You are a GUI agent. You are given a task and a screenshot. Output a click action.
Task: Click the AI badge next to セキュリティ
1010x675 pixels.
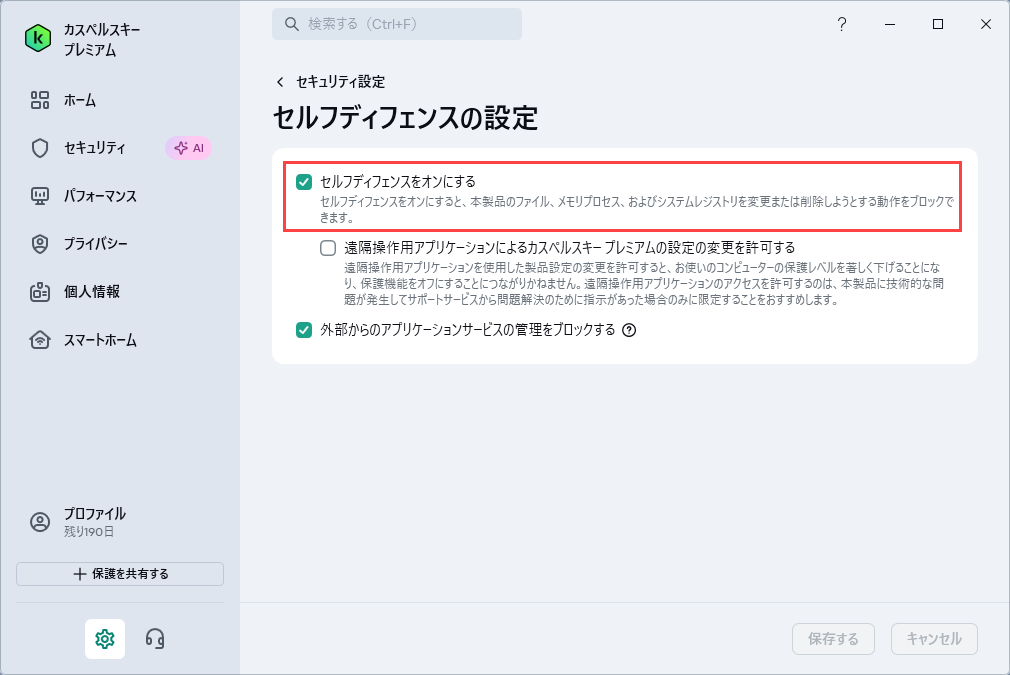pyautogui.click(x=189, y=148)
